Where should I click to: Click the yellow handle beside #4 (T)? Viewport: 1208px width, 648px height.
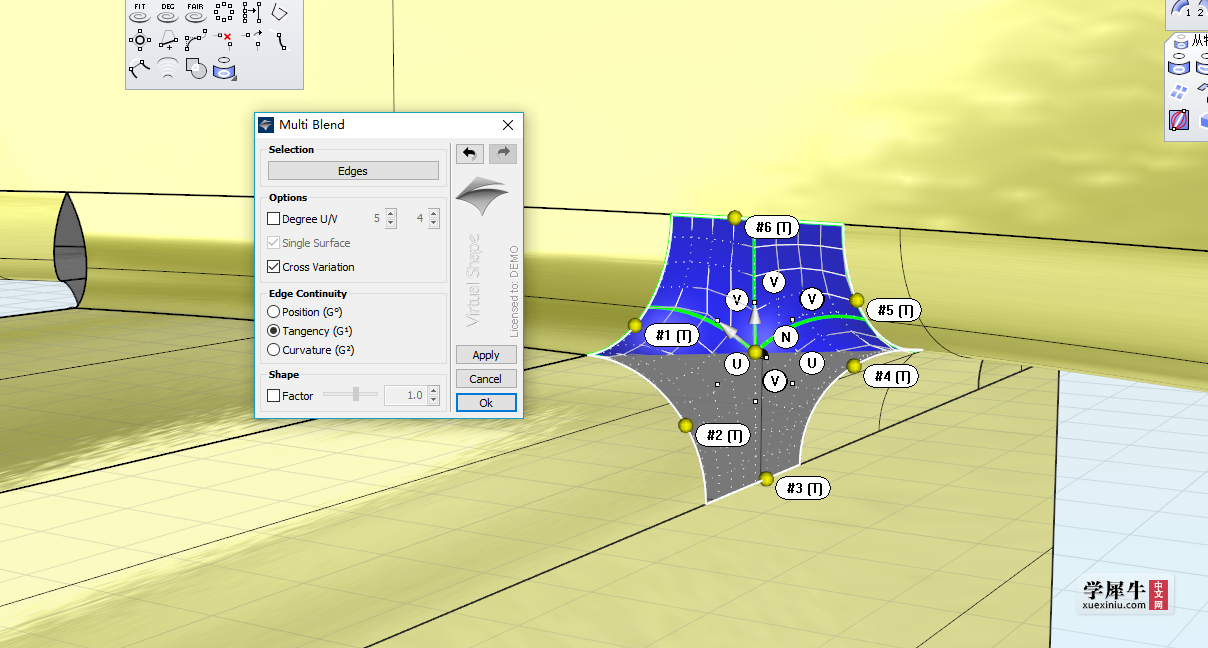(854, 366)
